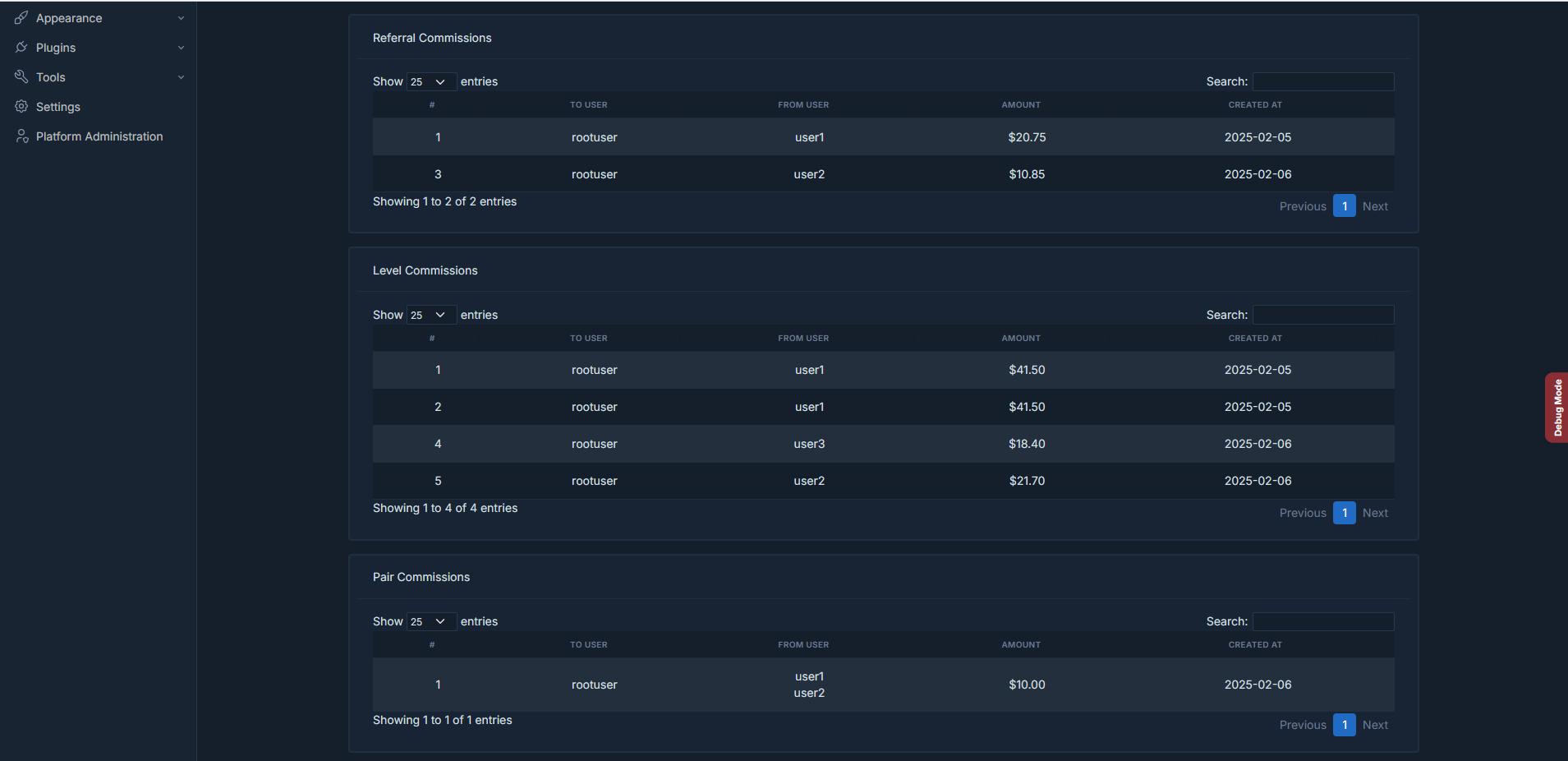Expand the Tools submenu chevron
Viewport: 1568px width, 761px height.
[x=181, y=76]
